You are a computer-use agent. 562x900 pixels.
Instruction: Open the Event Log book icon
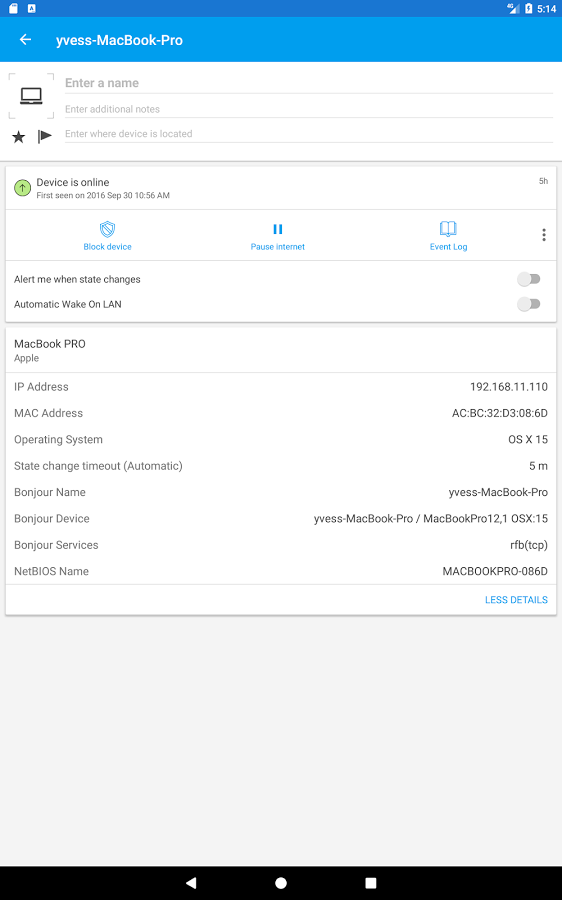pos(448,229)
